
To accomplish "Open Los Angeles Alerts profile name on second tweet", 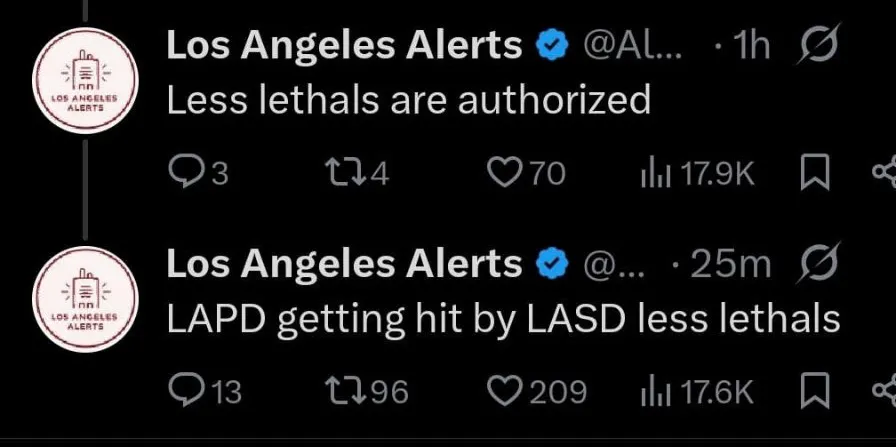I will pos(343,264).
